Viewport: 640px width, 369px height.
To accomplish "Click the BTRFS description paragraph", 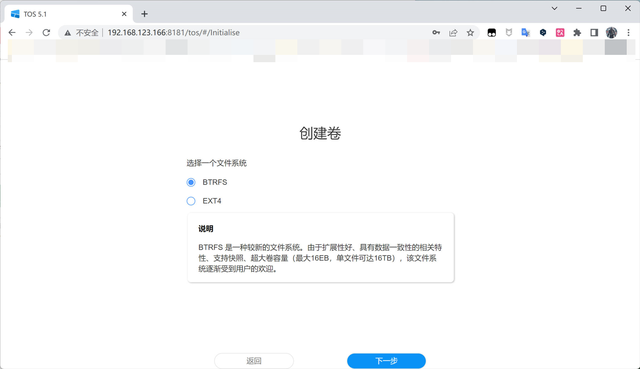I will 320,258.
